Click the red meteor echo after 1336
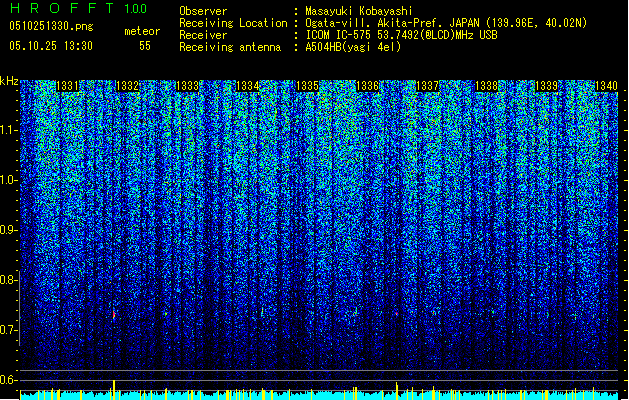Screen dimensions: 629x400 click(396, 313)
